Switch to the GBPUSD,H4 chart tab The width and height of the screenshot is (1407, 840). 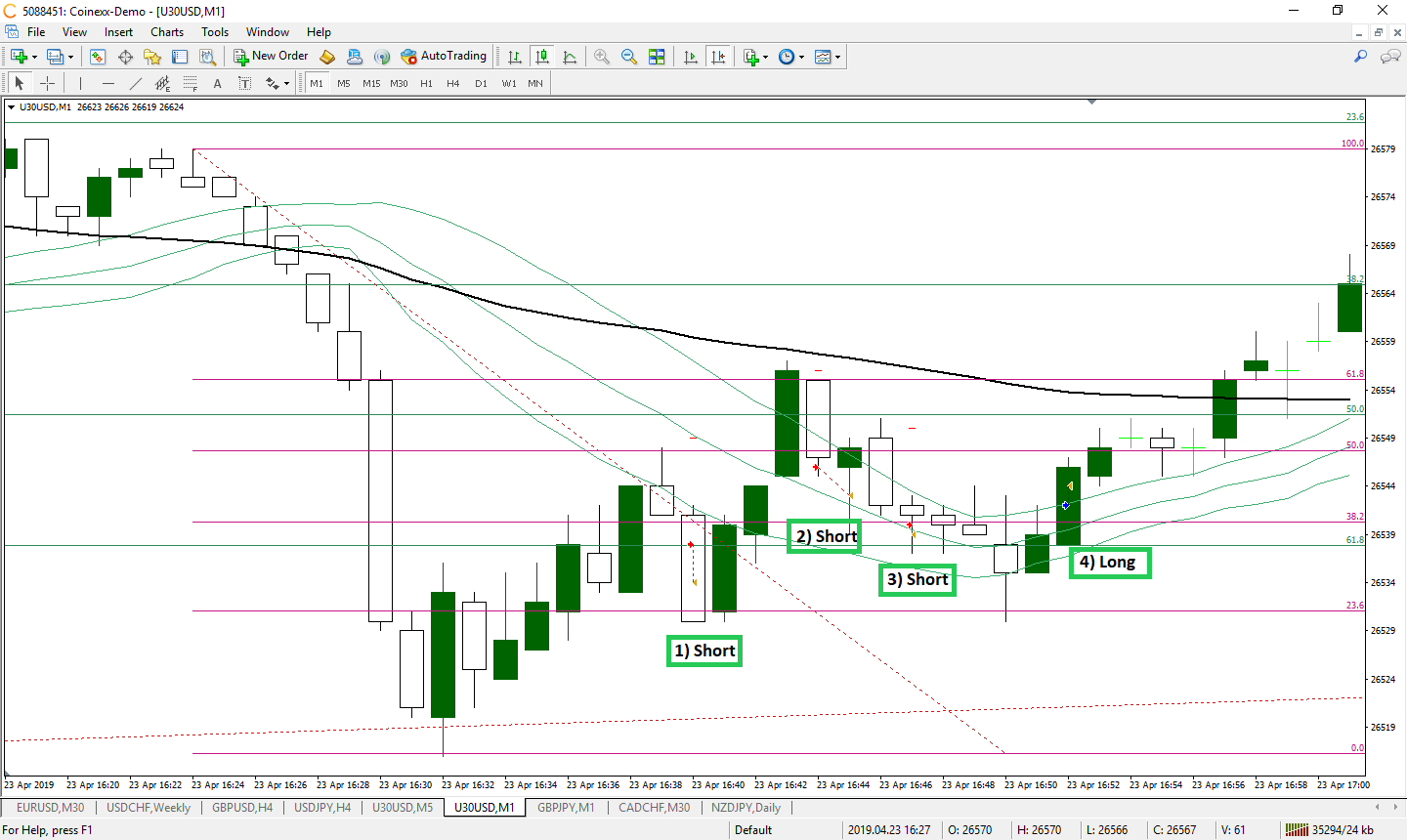click(x=242, y=808)
